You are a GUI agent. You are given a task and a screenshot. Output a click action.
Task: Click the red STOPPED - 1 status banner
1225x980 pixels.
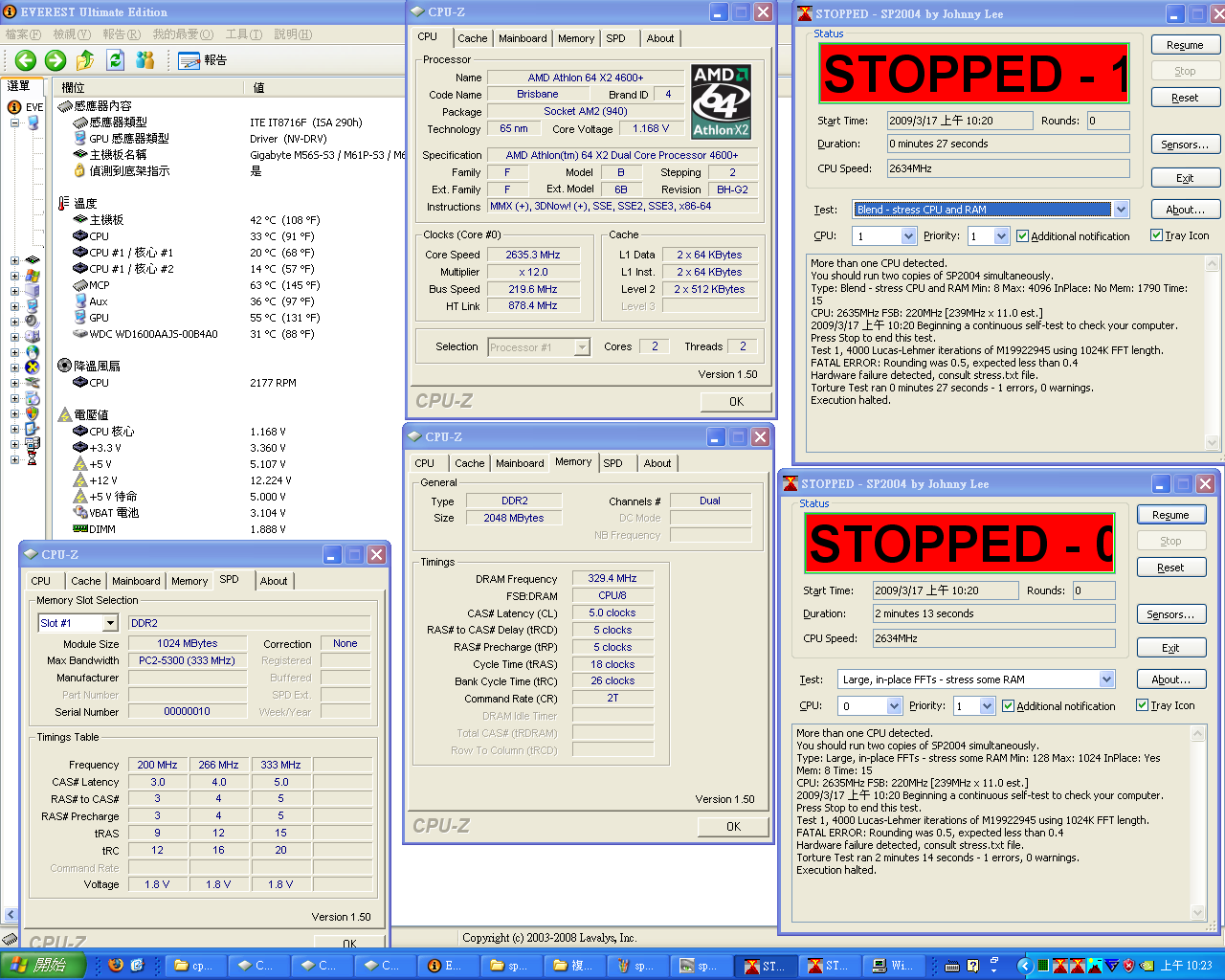click(974, 74)
